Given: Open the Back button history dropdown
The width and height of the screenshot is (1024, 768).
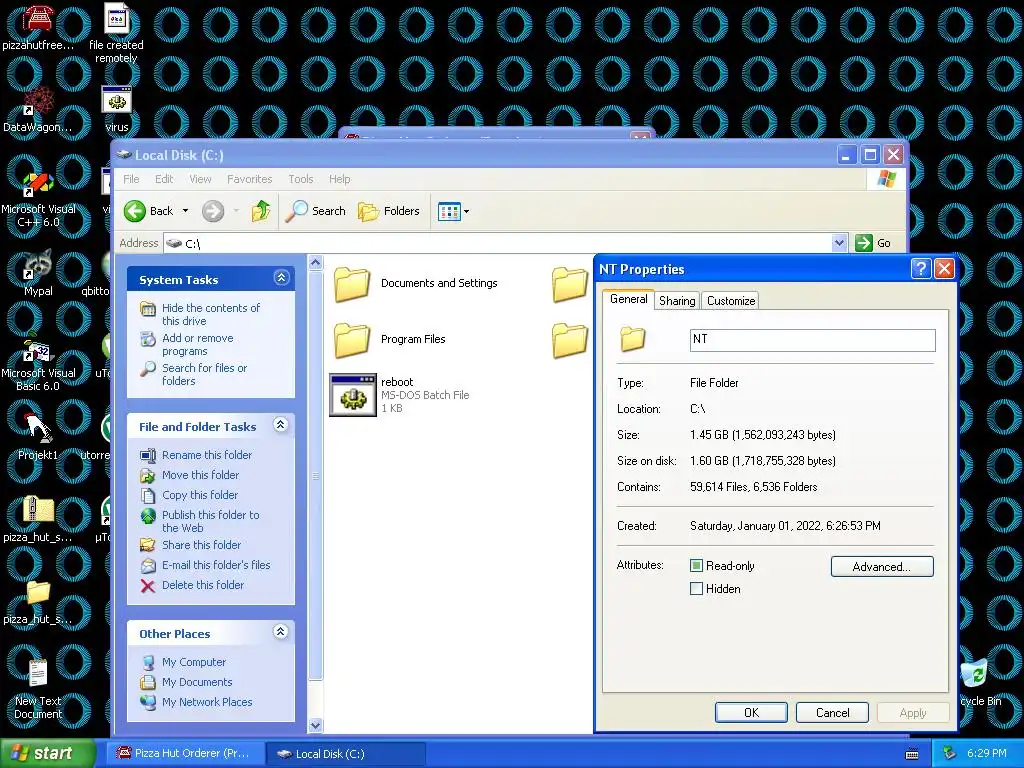Looking at the screenshot, I should pos(185,211).
